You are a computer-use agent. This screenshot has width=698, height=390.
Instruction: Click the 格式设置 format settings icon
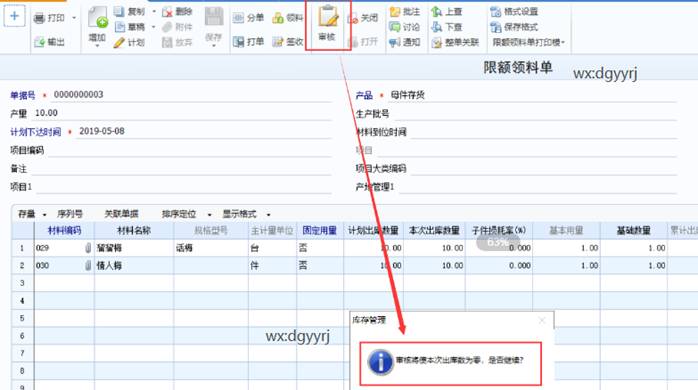click(495, 12)
